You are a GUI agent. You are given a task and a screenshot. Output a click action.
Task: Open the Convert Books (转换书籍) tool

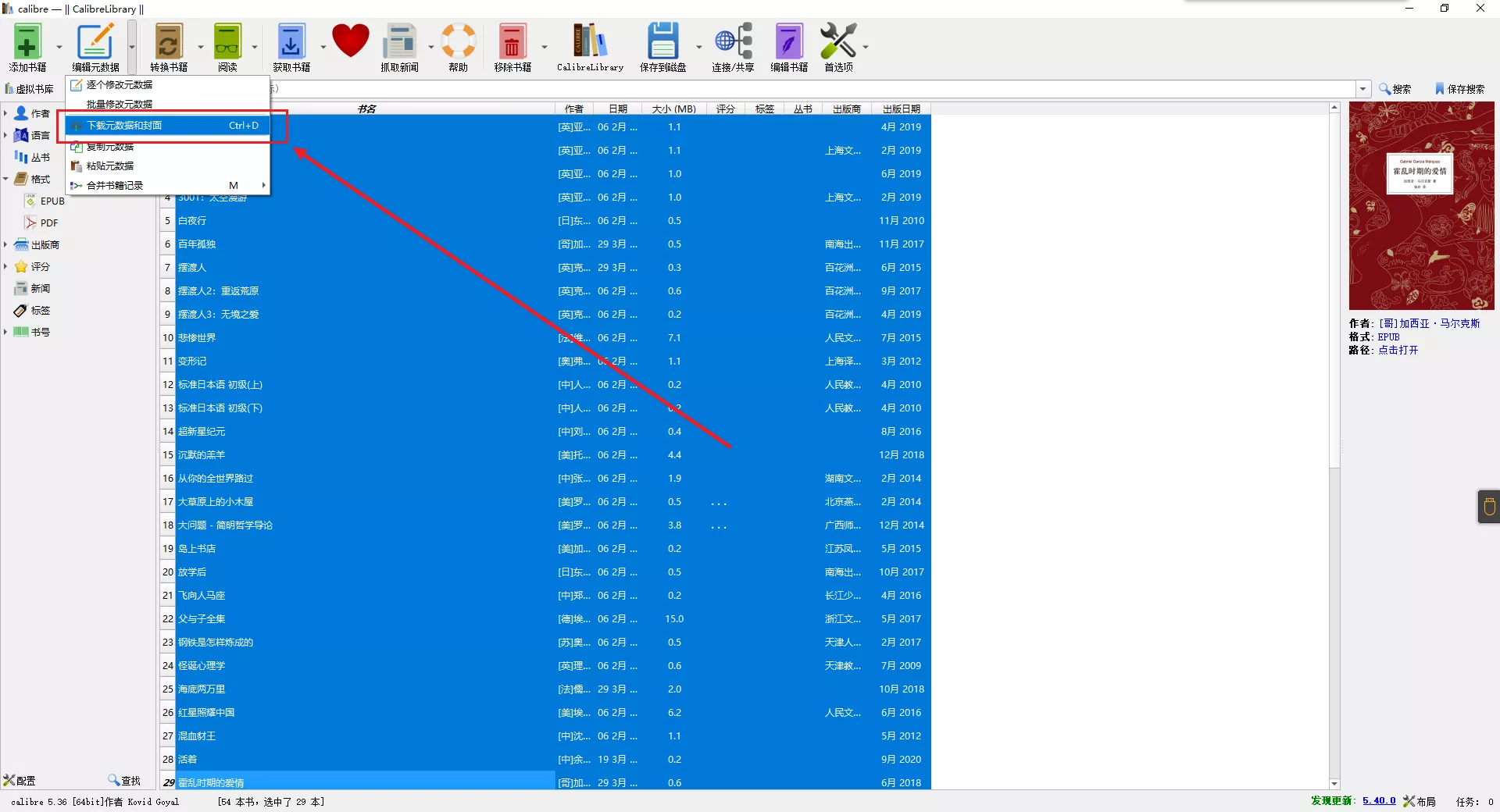tap(169, 42)
